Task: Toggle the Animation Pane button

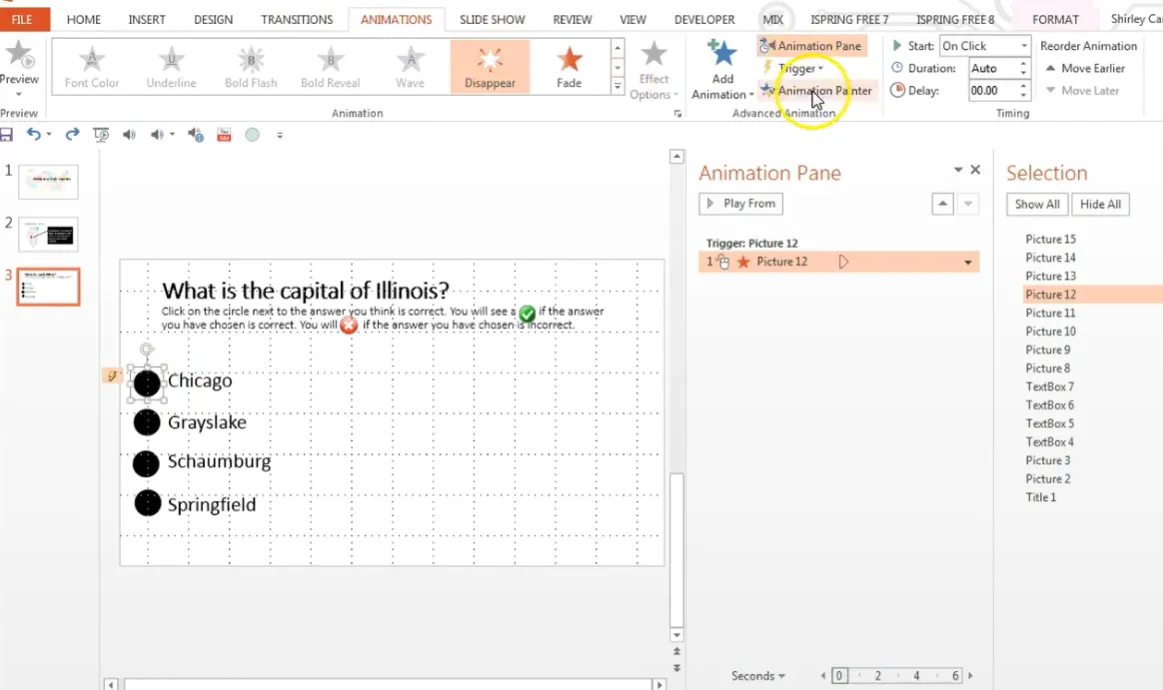Action: pyautogui.click(x=811, y=46)
